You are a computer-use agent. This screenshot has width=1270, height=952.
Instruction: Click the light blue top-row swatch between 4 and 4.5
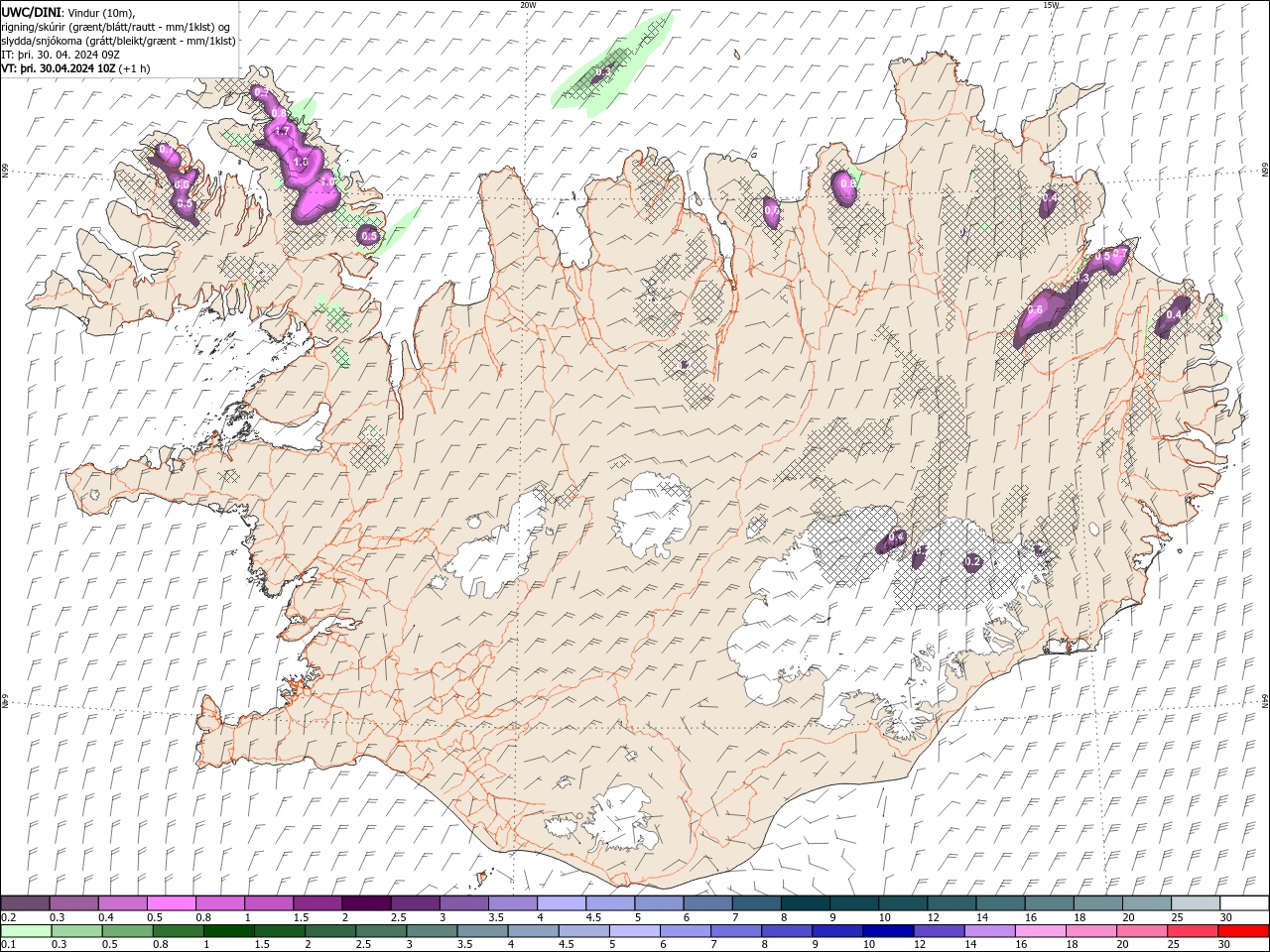(562, 903)
